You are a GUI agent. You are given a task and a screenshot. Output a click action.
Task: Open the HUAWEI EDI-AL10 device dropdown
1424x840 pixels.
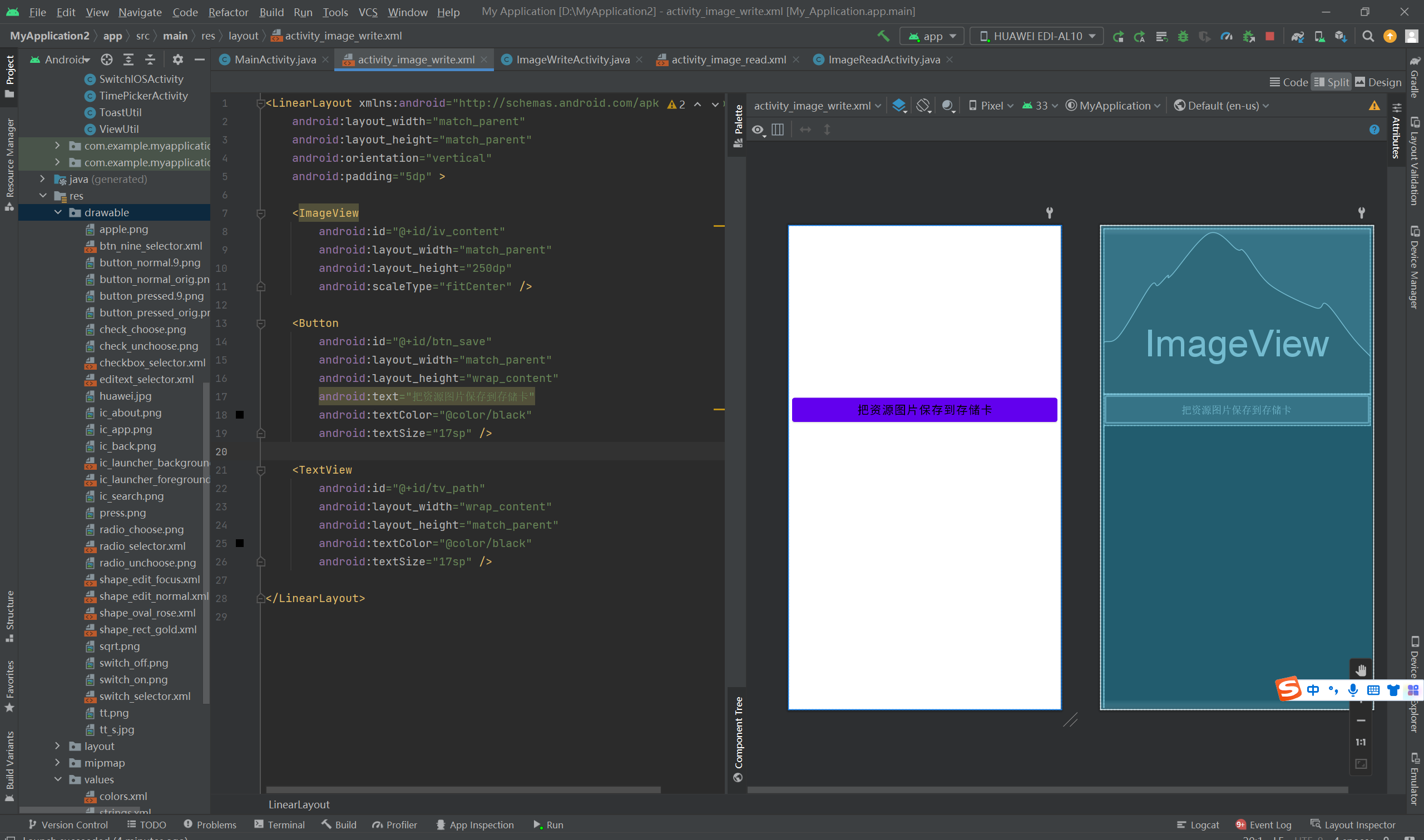coord(1037,36)
